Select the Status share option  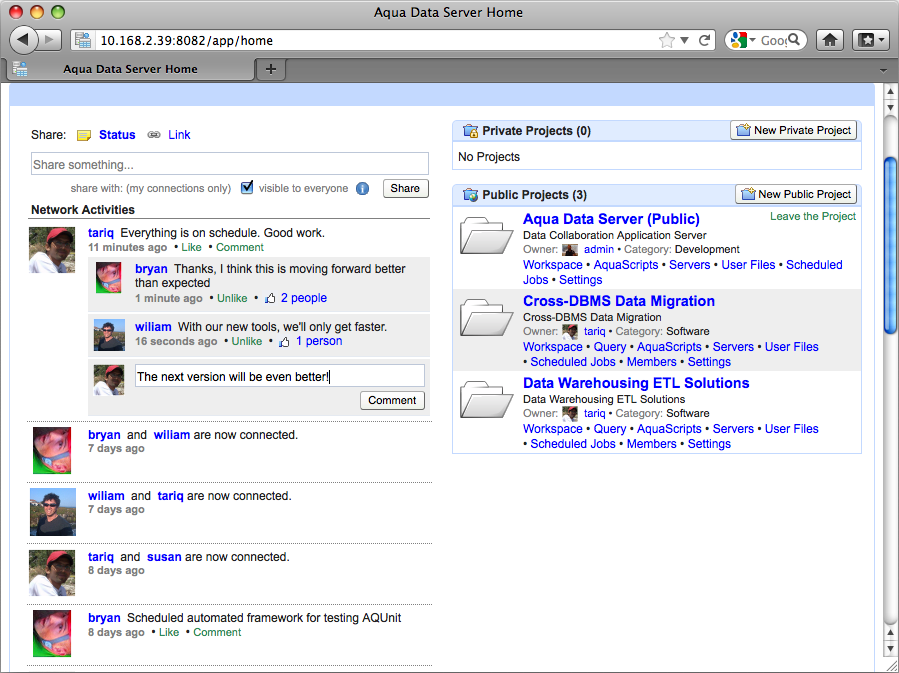click(x=117, y=135)
